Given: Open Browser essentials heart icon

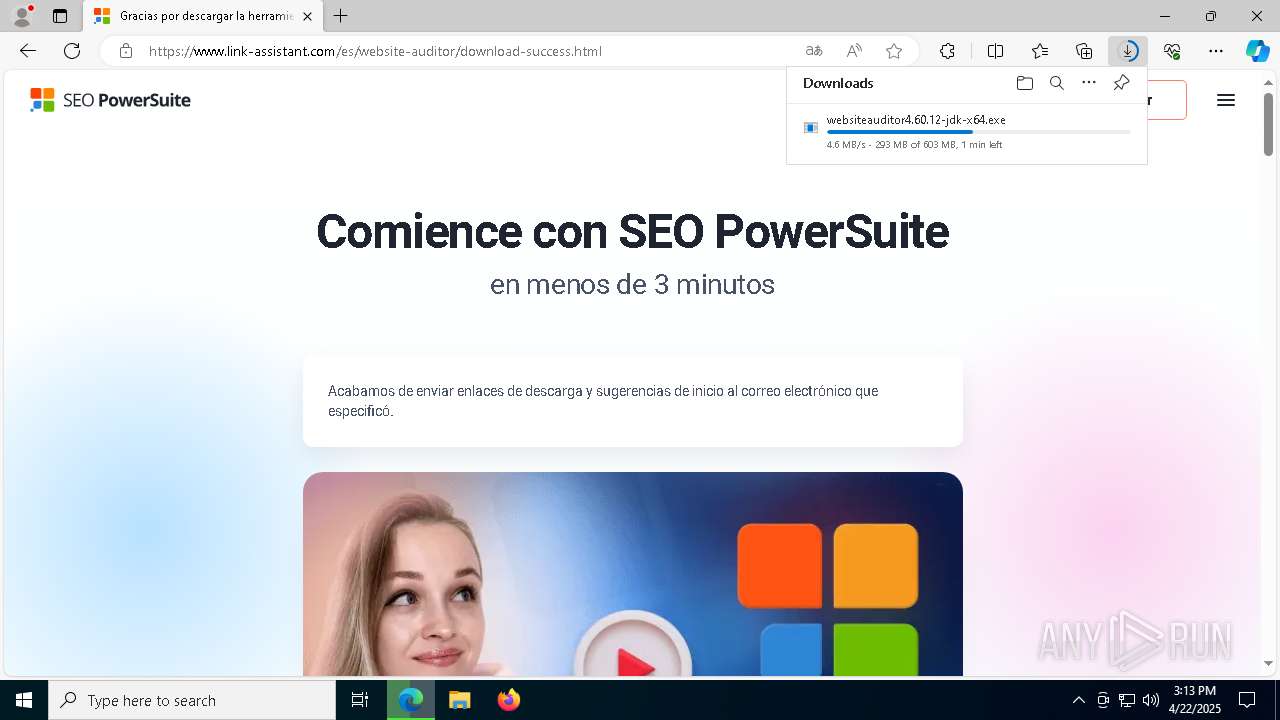Looking at the screenshot, I should [x=1172, y=51].
